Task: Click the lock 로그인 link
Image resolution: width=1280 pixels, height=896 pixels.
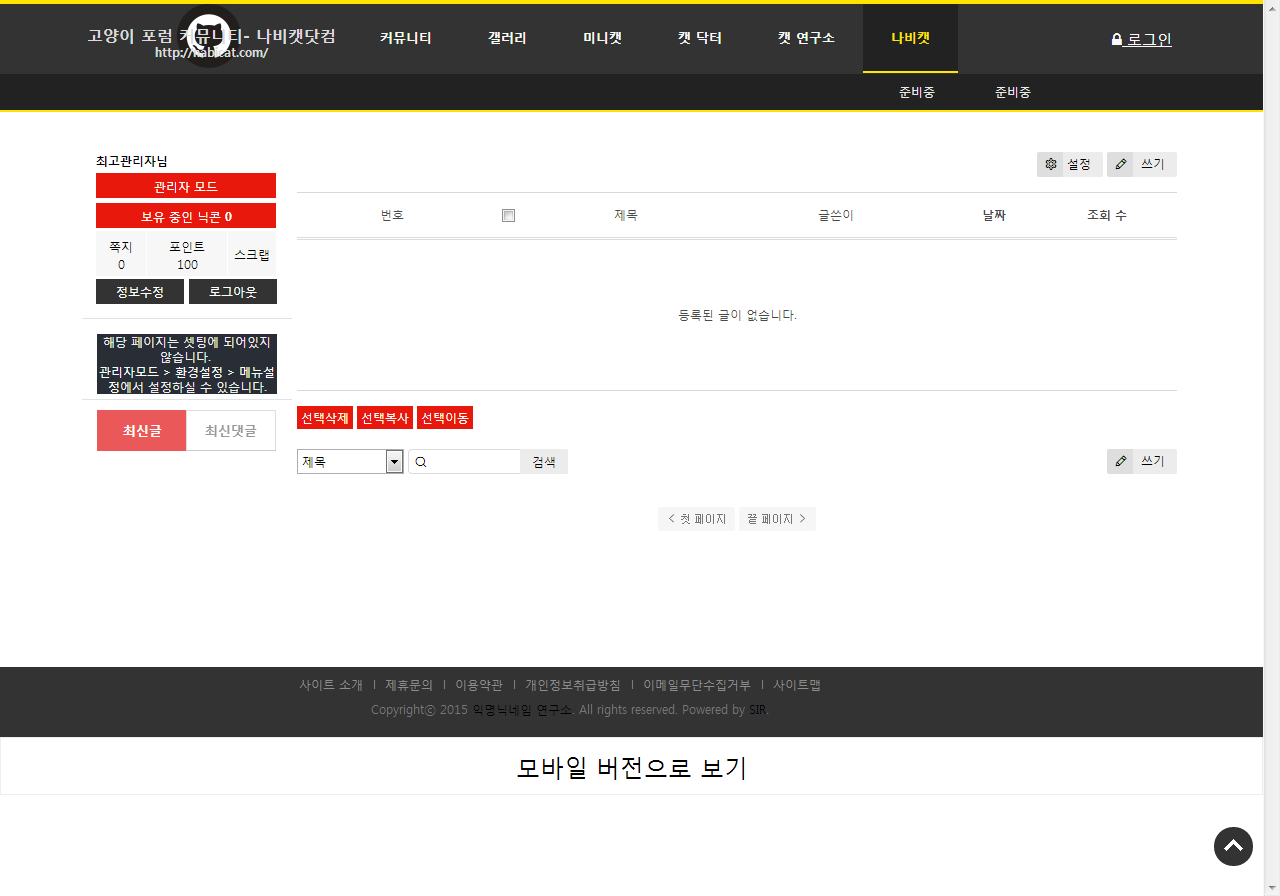Action: click(x=1141, y=40)
